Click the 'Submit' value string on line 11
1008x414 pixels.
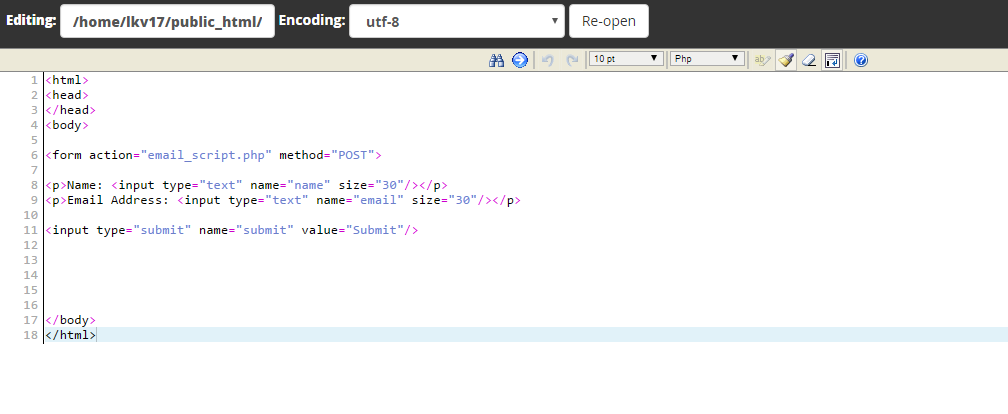coord(375,230)
